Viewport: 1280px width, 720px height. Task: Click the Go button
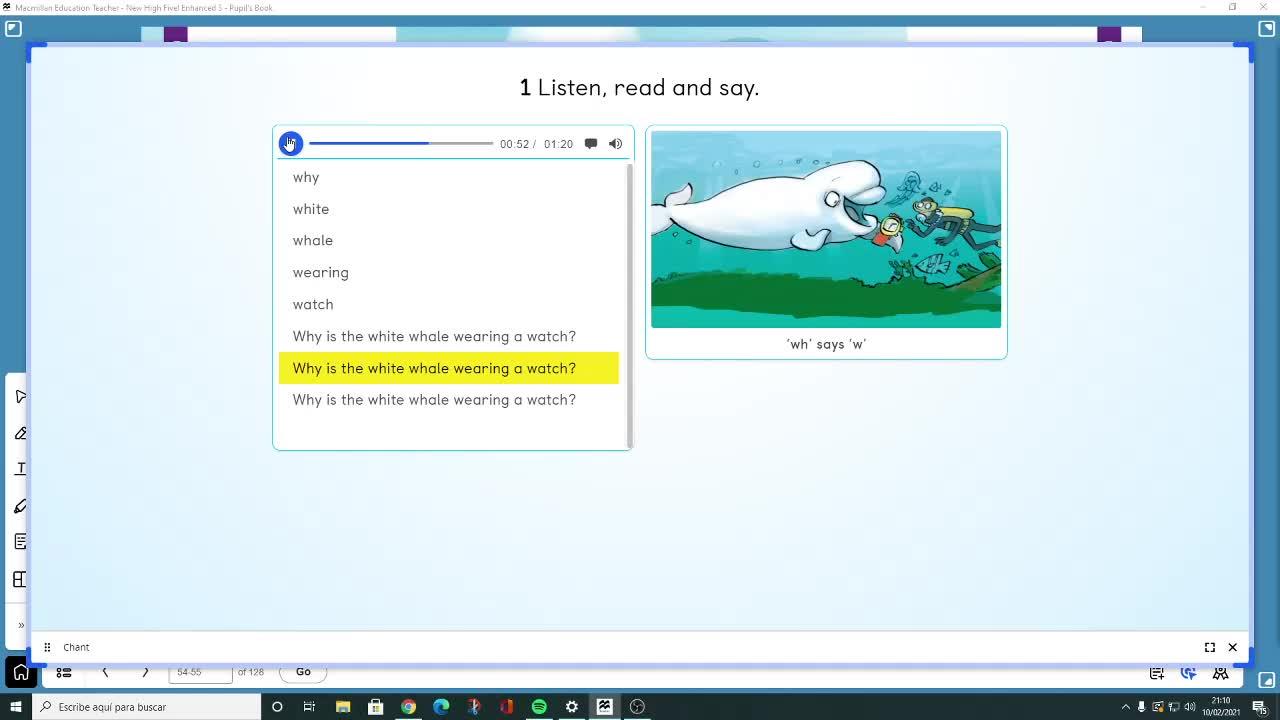click(x=303, y=672)
